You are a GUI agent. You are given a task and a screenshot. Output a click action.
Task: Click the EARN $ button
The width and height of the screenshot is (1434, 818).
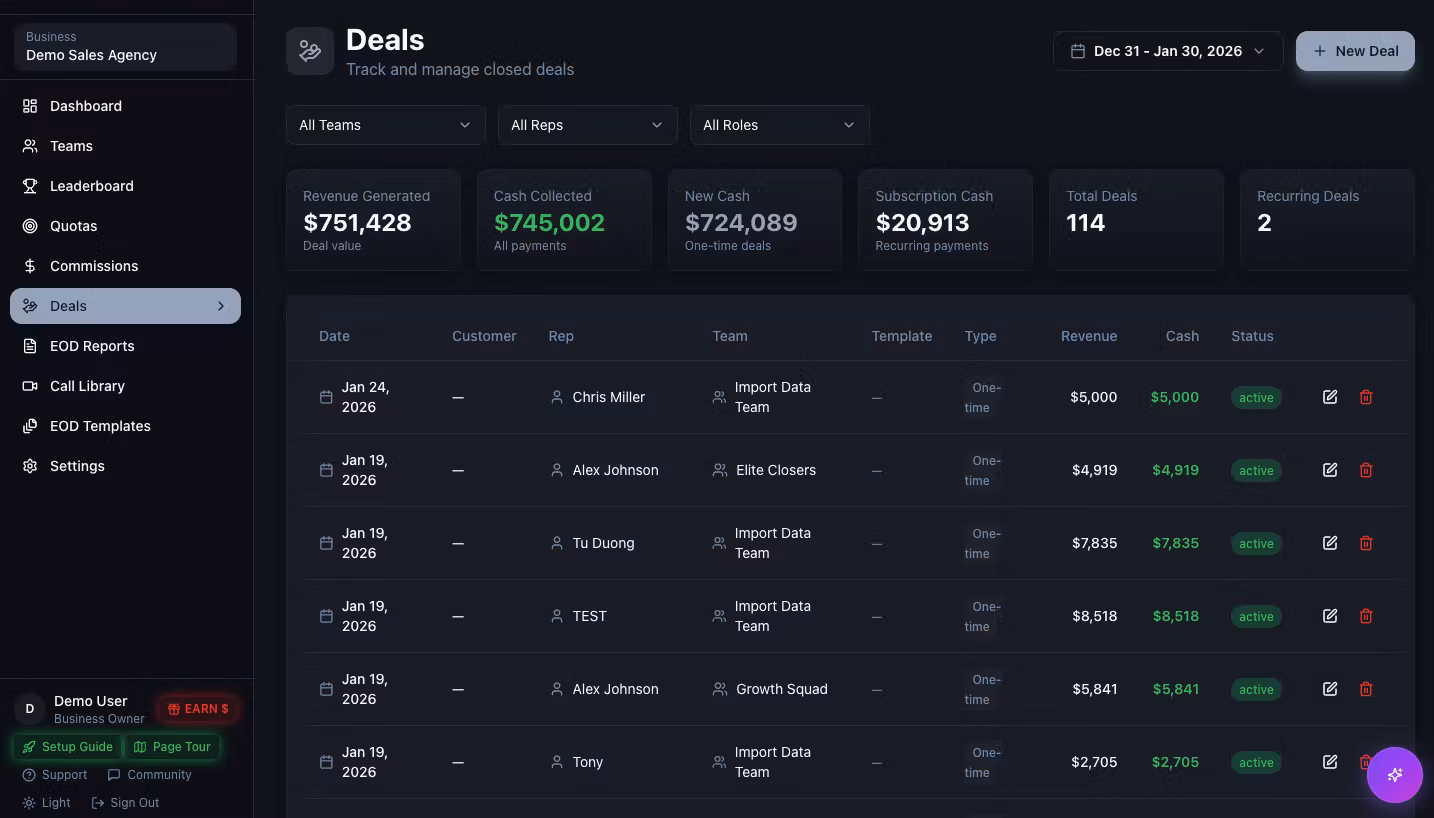click(198, 709)
